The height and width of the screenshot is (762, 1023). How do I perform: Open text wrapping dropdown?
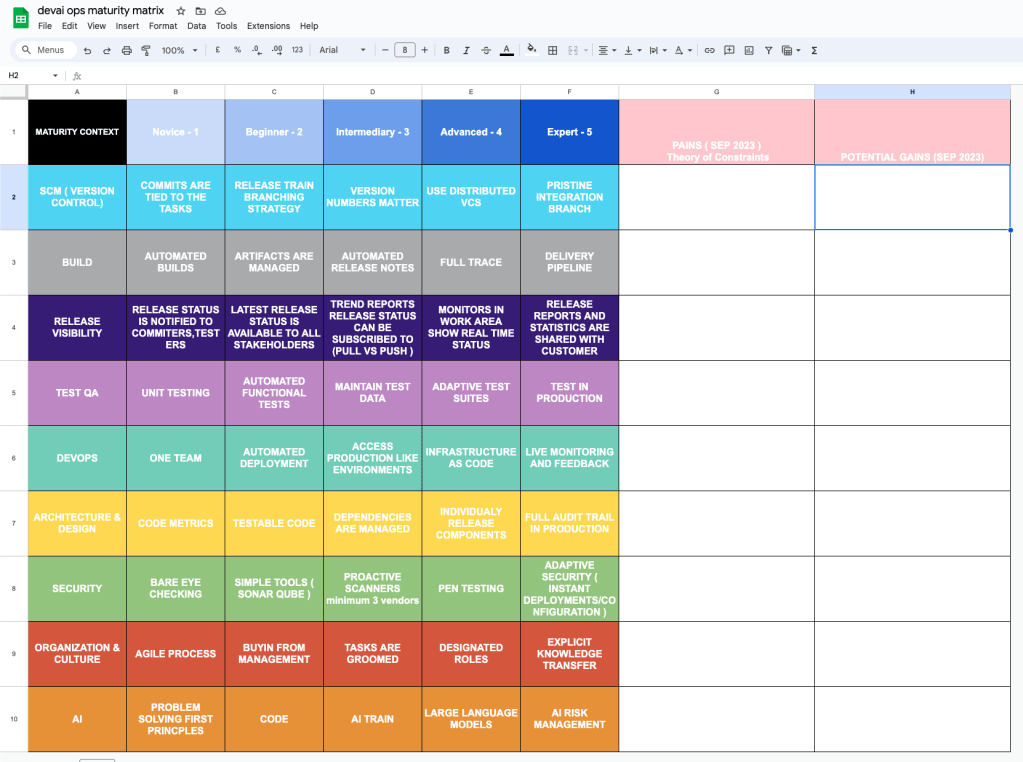coord(658,50)
